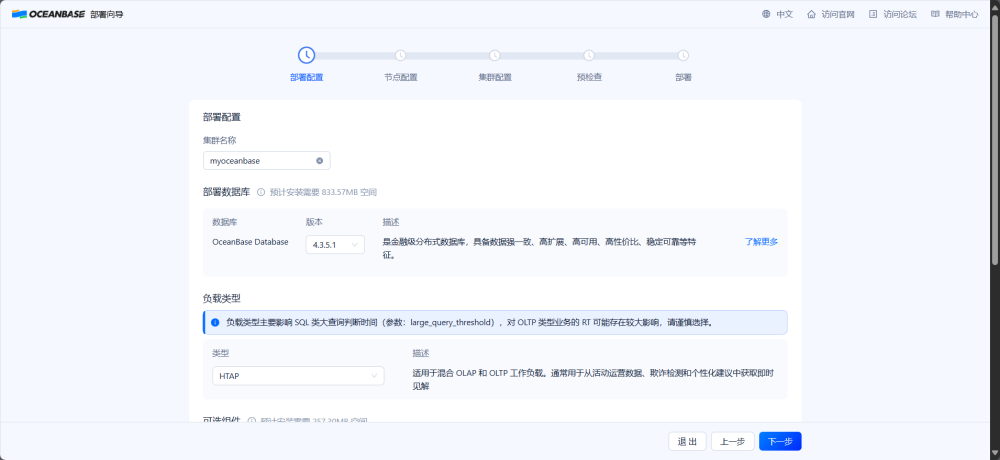Select the 节点配置 step label
Screen dimensions: 1000x460
point(401,78)
